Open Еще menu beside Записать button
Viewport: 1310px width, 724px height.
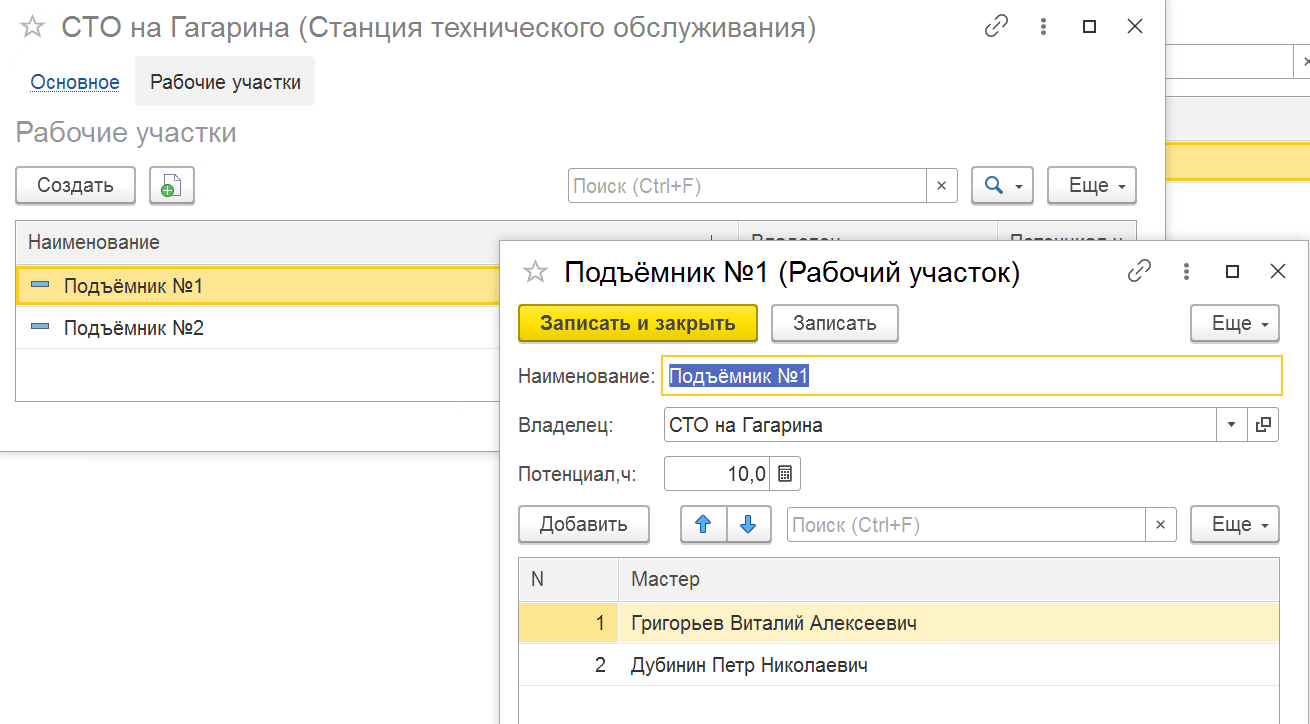click(1235, 323)
